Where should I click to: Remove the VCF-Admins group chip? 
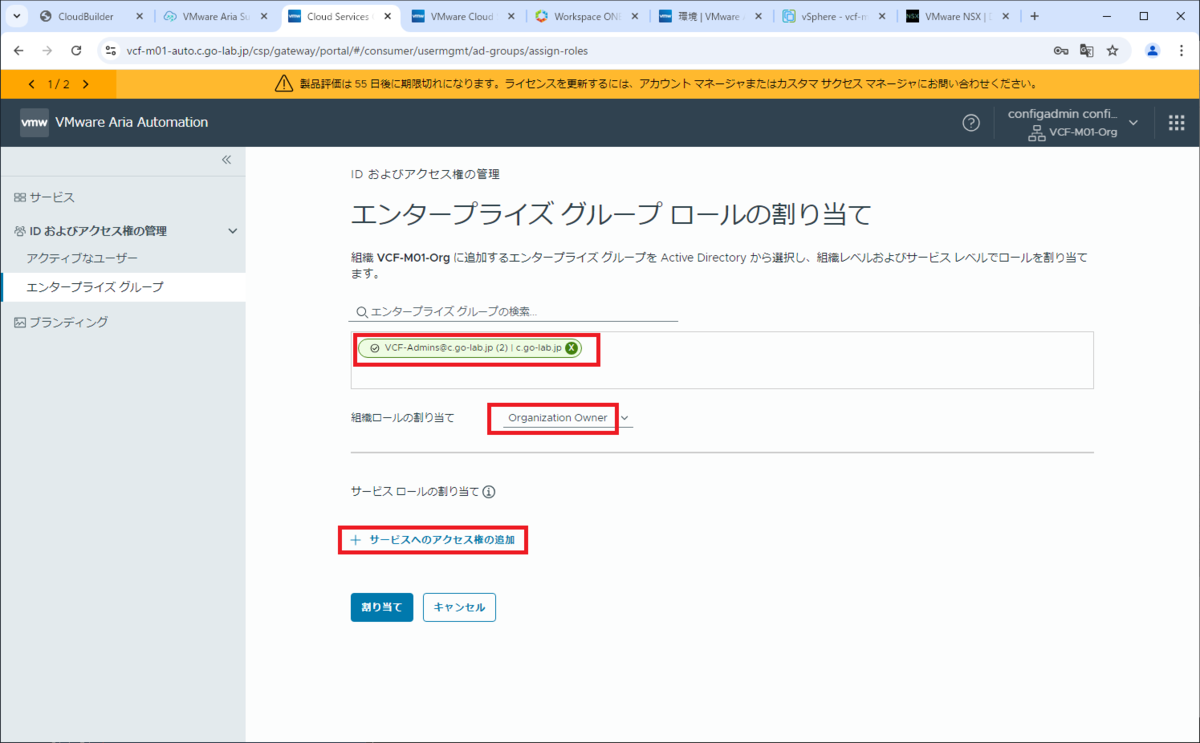571,348
